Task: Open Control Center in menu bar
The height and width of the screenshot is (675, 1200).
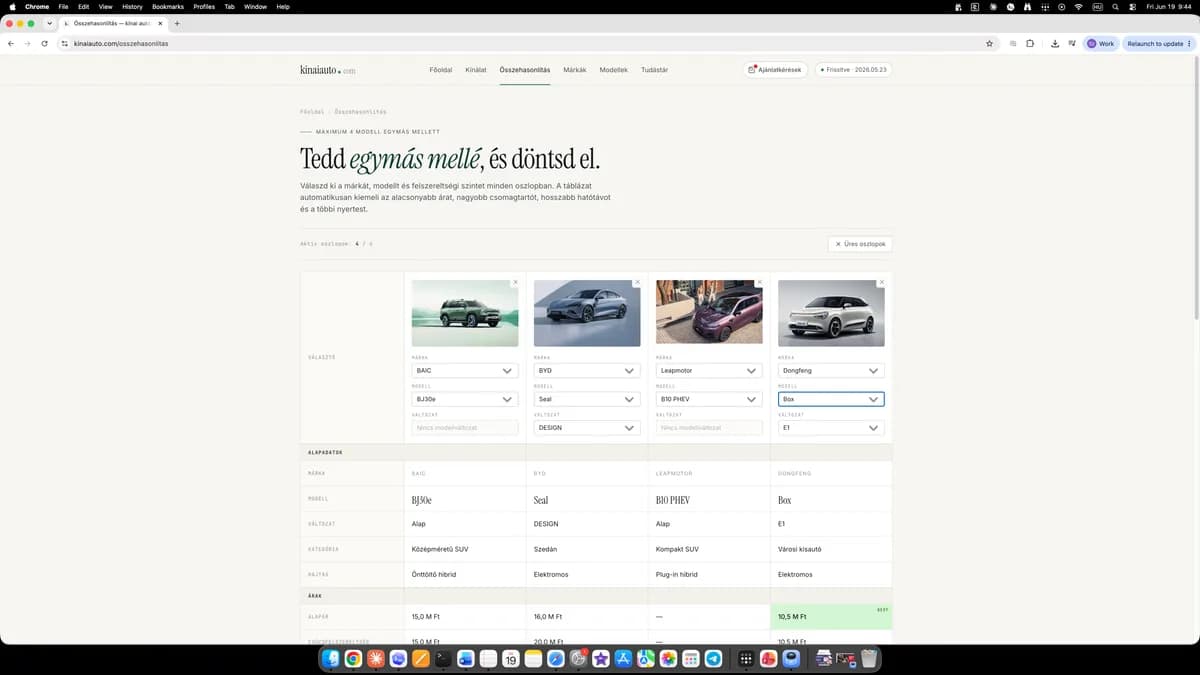Action: tap(1132, 6)
